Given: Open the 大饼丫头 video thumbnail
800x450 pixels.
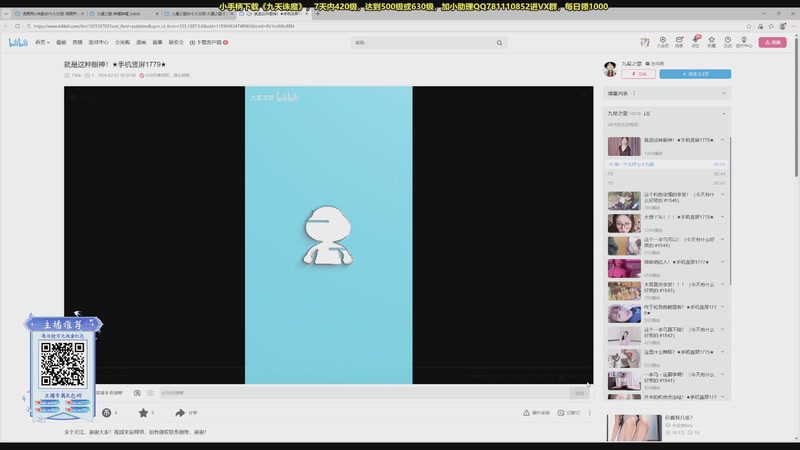Looking at the screenshot, I should [624, 223].
